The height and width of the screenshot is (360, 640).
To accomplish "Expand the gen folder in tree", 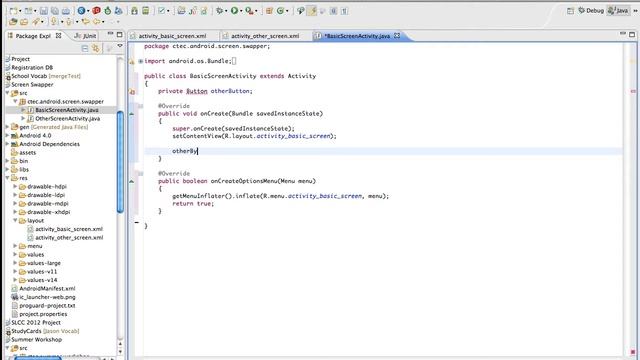I will tap(7, 127).
